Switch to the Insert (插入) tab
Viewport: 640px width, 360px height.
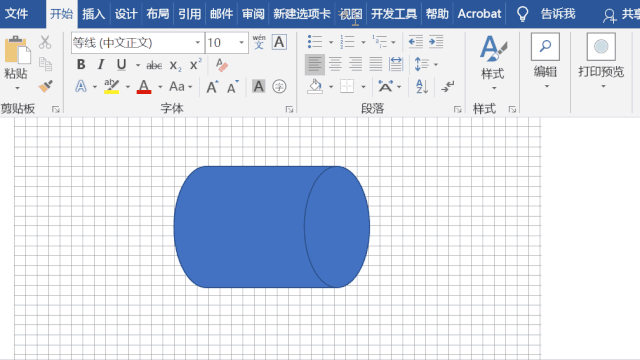(x=93, y=14)
